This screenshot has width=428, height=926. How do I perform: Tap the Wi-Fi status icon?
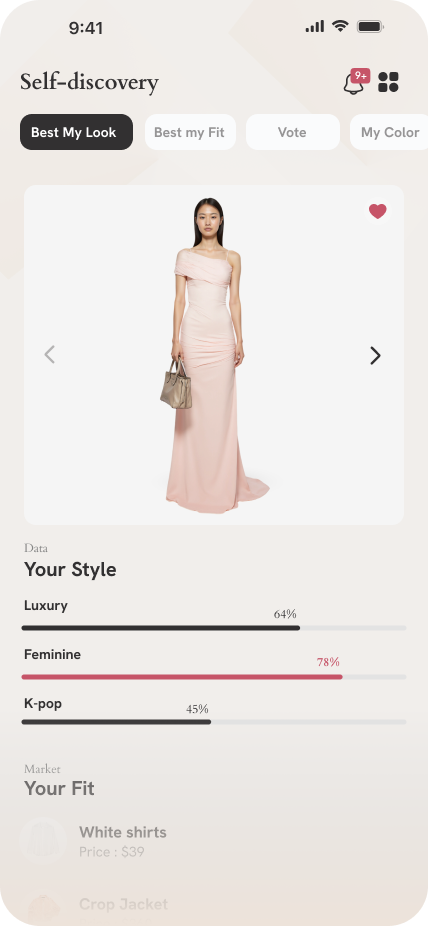tap(340, 26)
